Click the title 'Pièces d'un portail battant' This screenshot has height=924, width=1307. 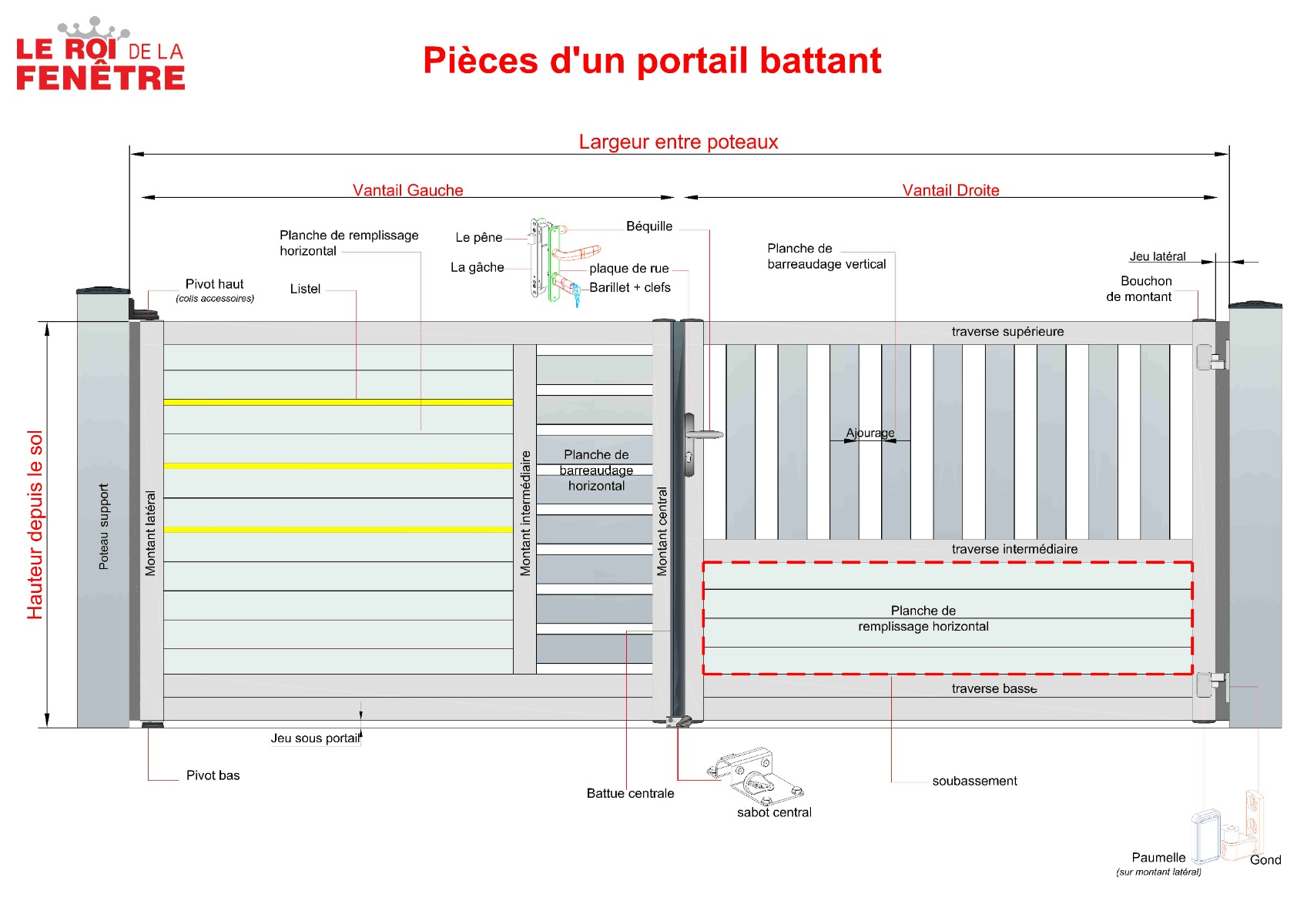(652, 61)
